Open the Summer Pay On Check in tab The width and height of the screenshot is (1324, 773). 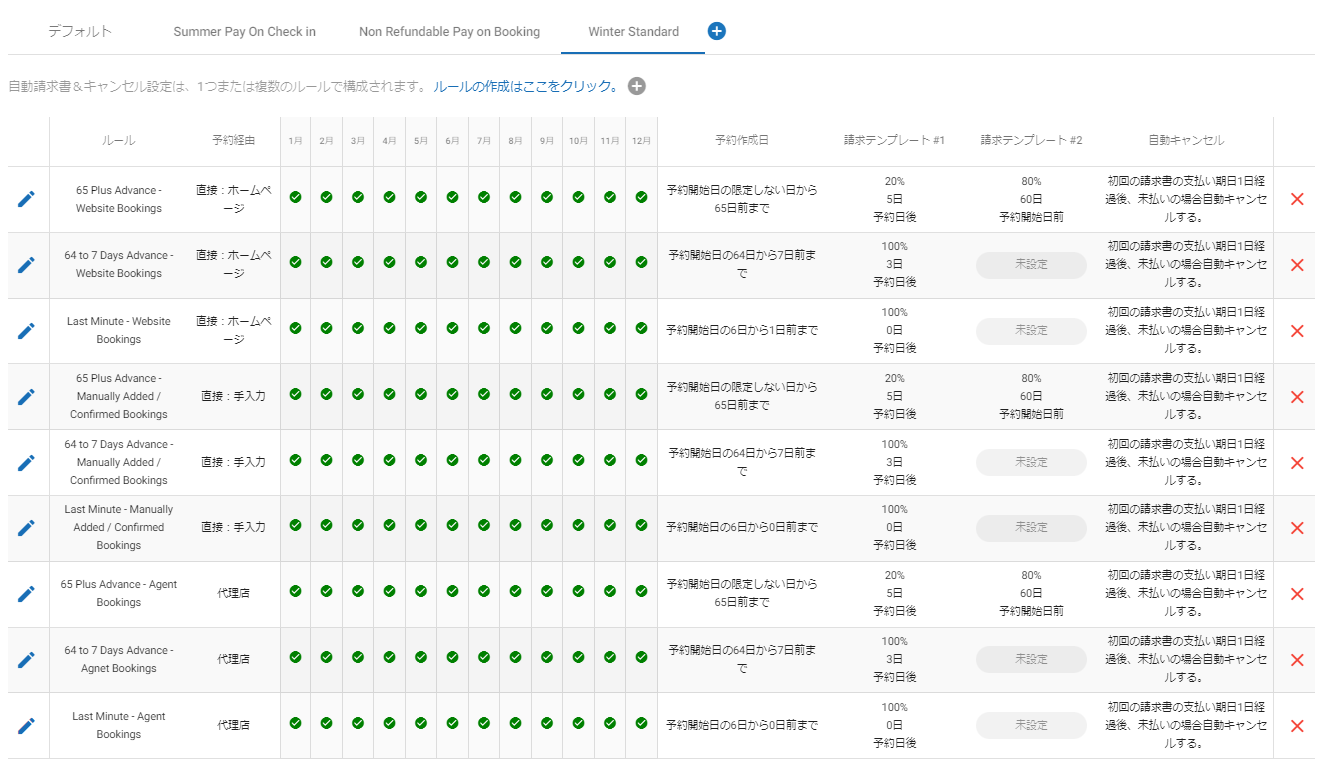[x=244, y=32]
